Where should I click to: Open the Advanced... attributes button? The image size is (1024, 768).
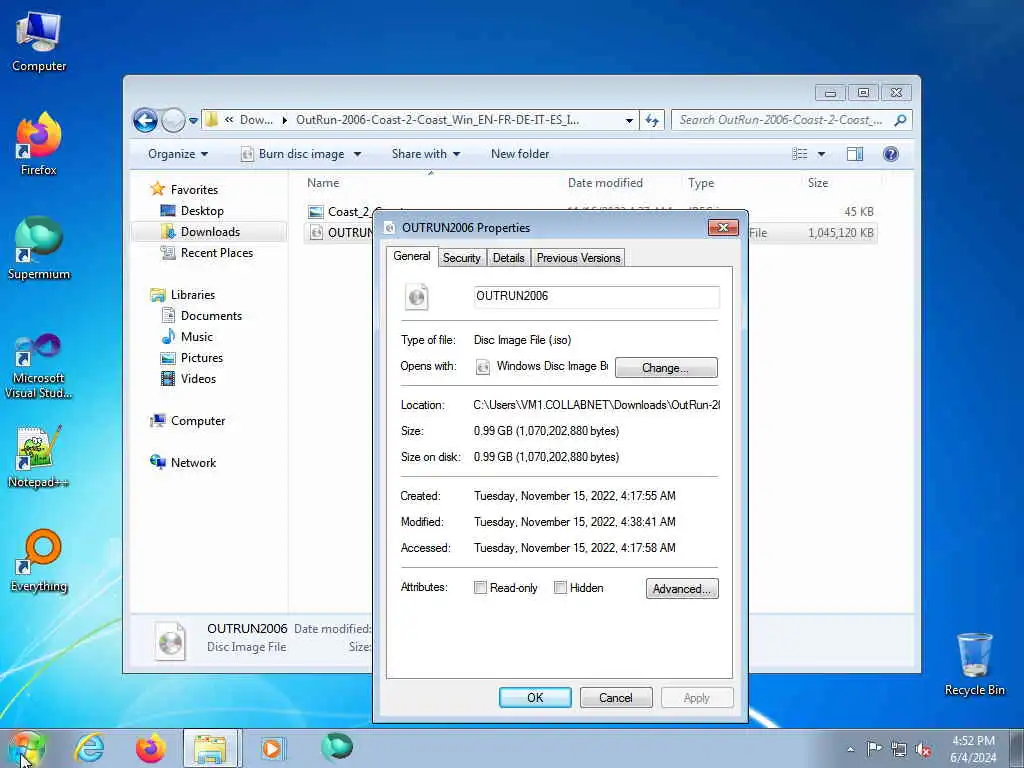682,588
